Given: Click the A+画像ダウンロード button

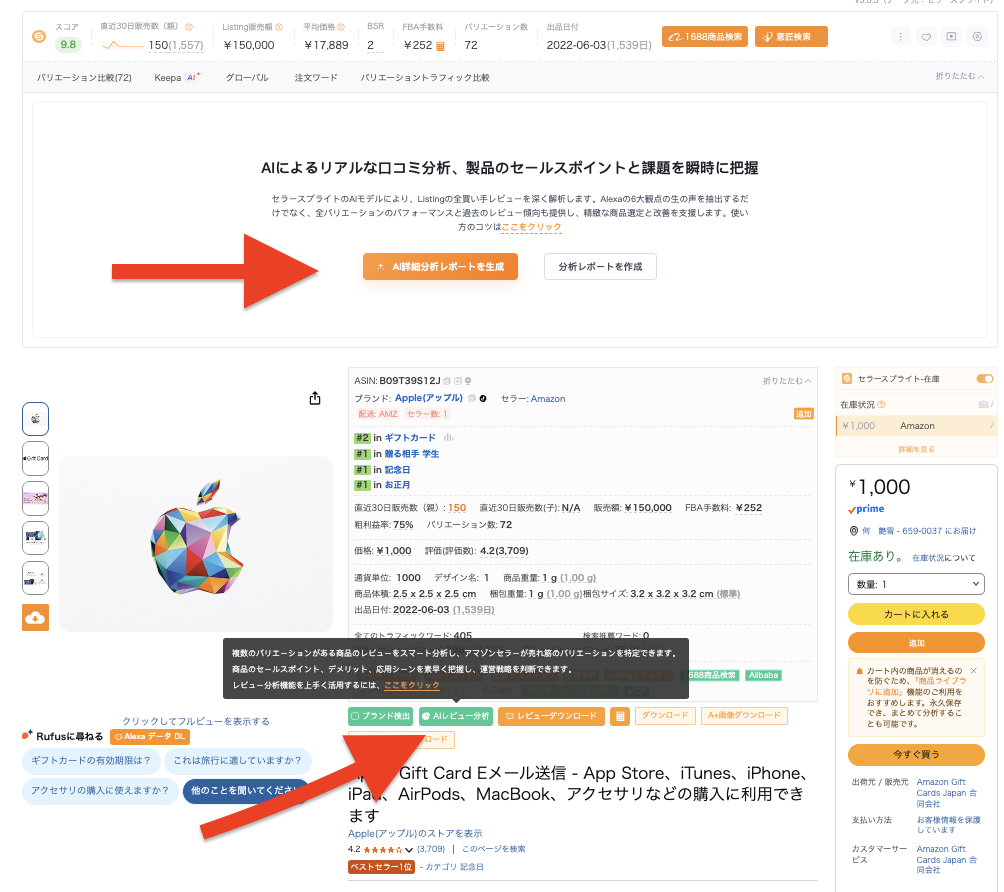Looking at the screenshot, I should [x=744, y=716].
